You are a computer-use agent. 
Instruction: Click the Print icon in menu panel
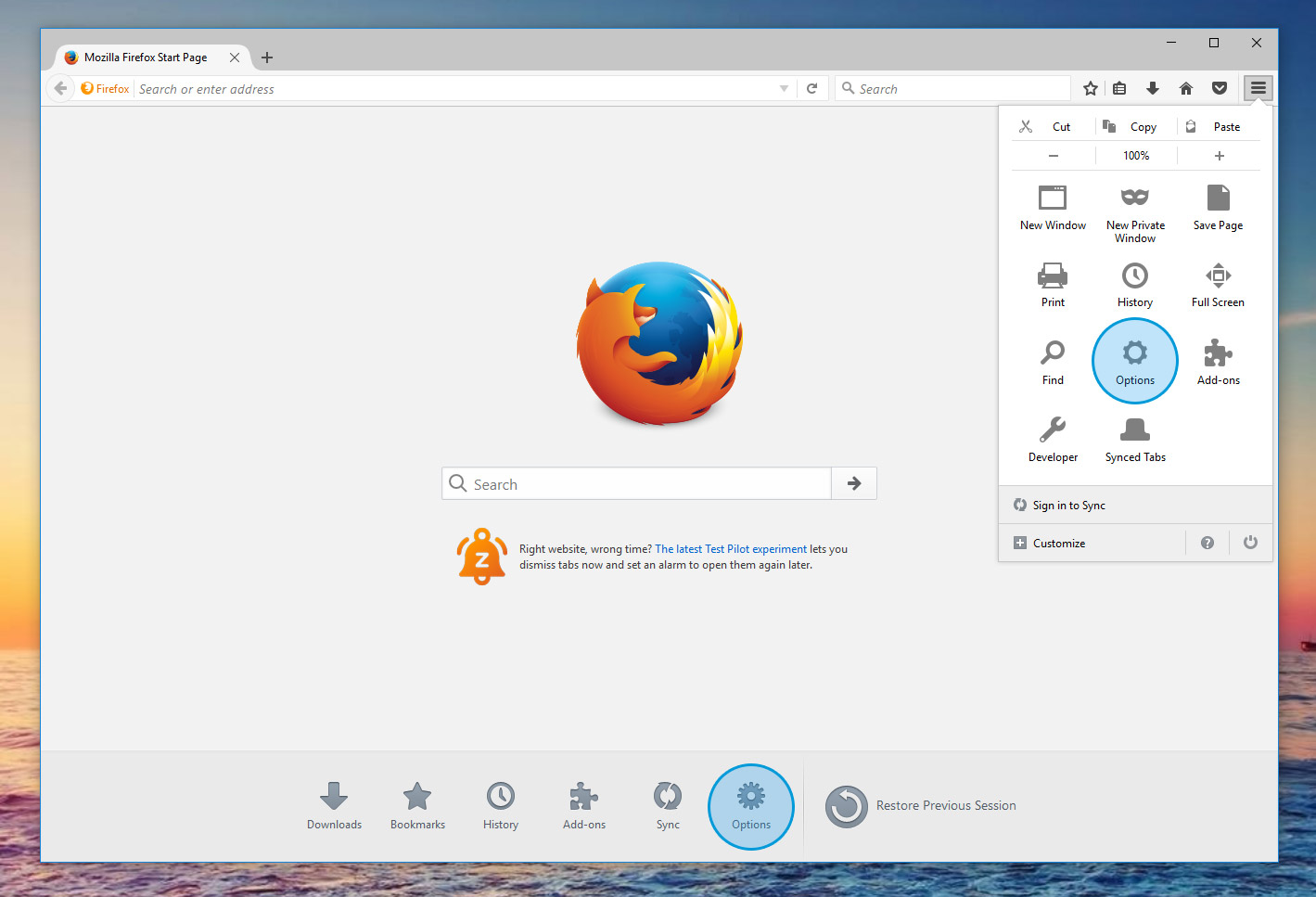coord(1053,284)
